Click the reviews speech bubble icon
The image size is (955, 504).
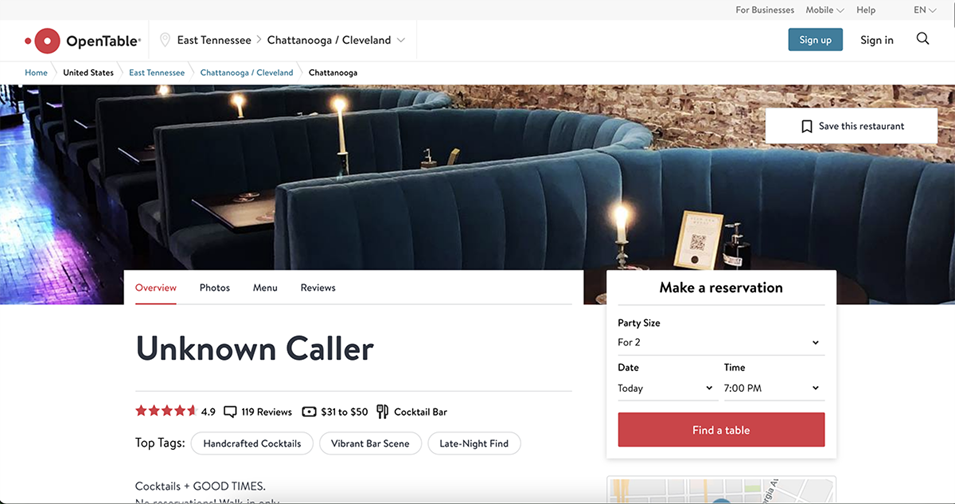[x=230, y=412]
